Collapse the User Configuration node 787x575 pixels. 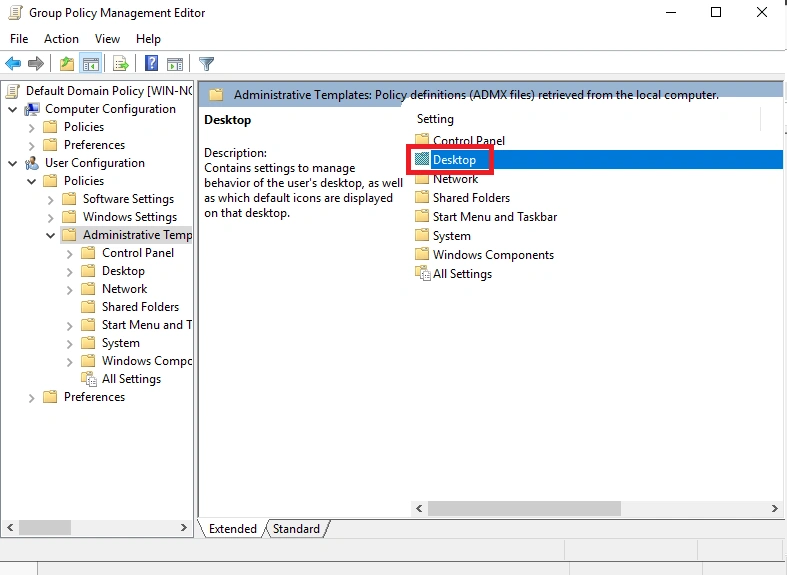13,164
